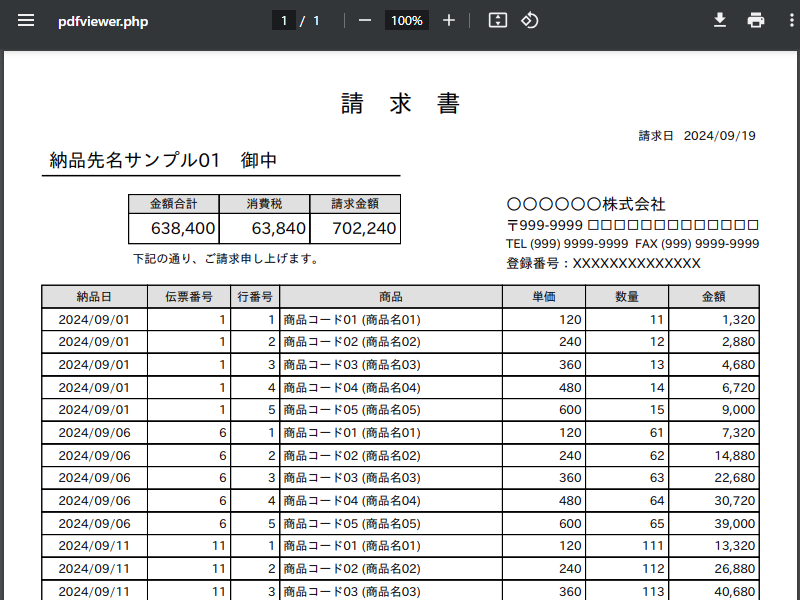Image resolution: width=800 pixels, height=600 pixels.
Task: Click quantity 62 in the table
Action: click(657, 456)
